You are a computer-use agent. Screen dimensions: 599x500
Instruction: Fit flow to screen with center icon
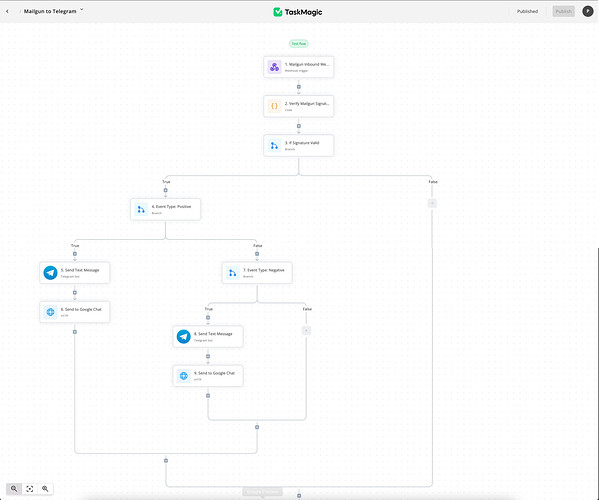click(x=30, y=489)
